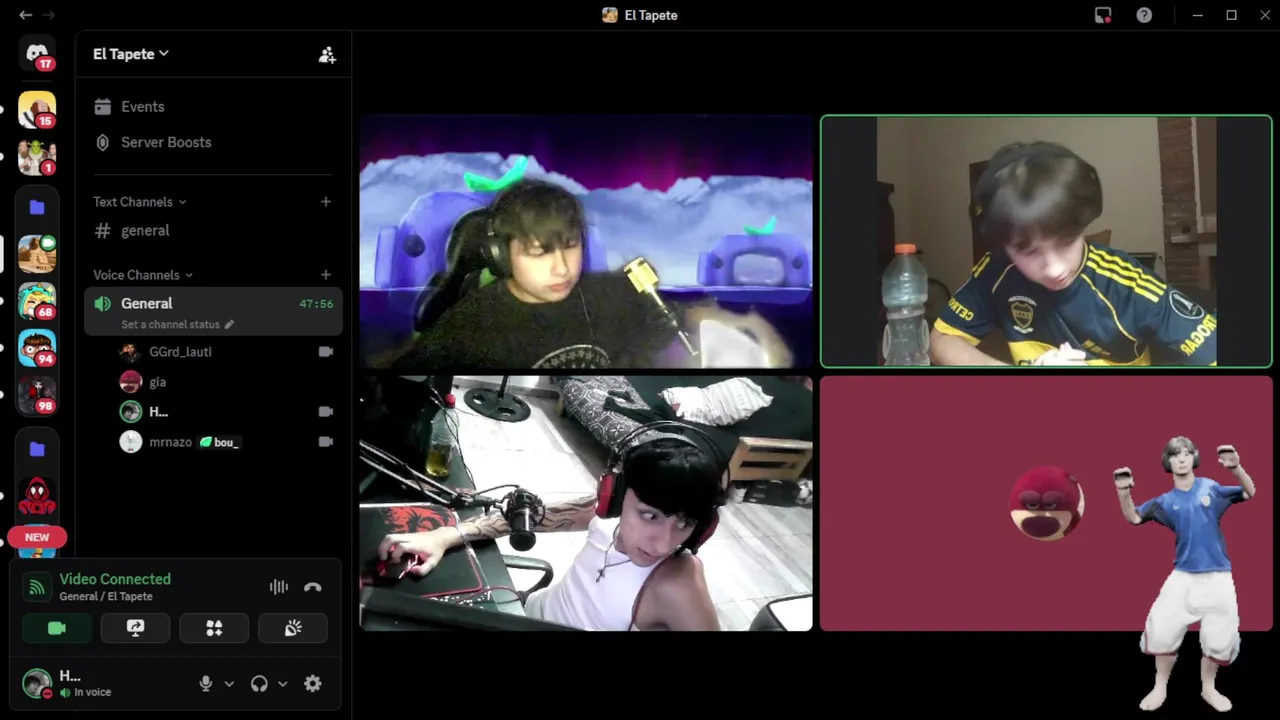Mute the microphone
This screenshot has height=720, width=1280.
[206, 684]
